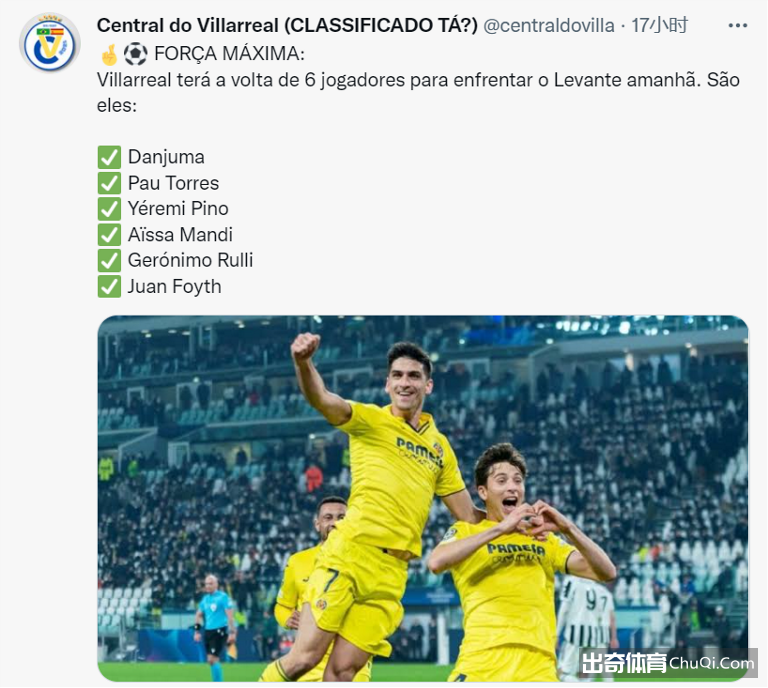Click green checkmark next to Pau Torres
Image resolution: width=768 pixels, height=688 pixels.
click(109, 183)
